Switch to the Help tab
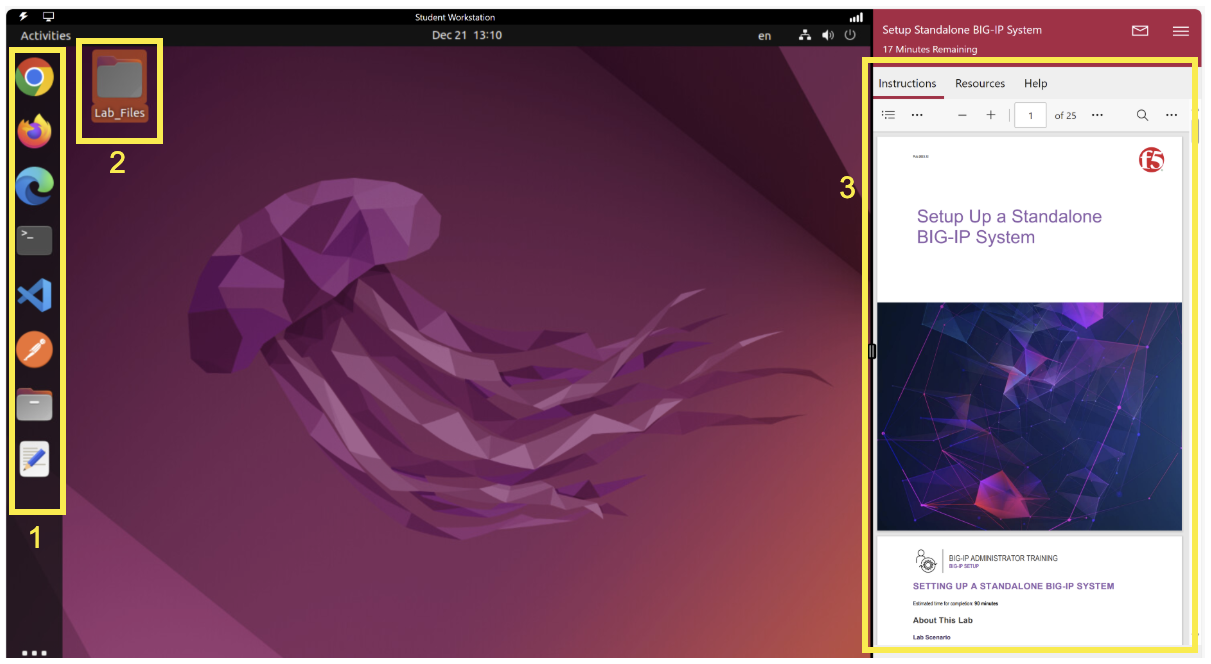1211x664 pixels. pyautogui.click(x=1036, y=83)
